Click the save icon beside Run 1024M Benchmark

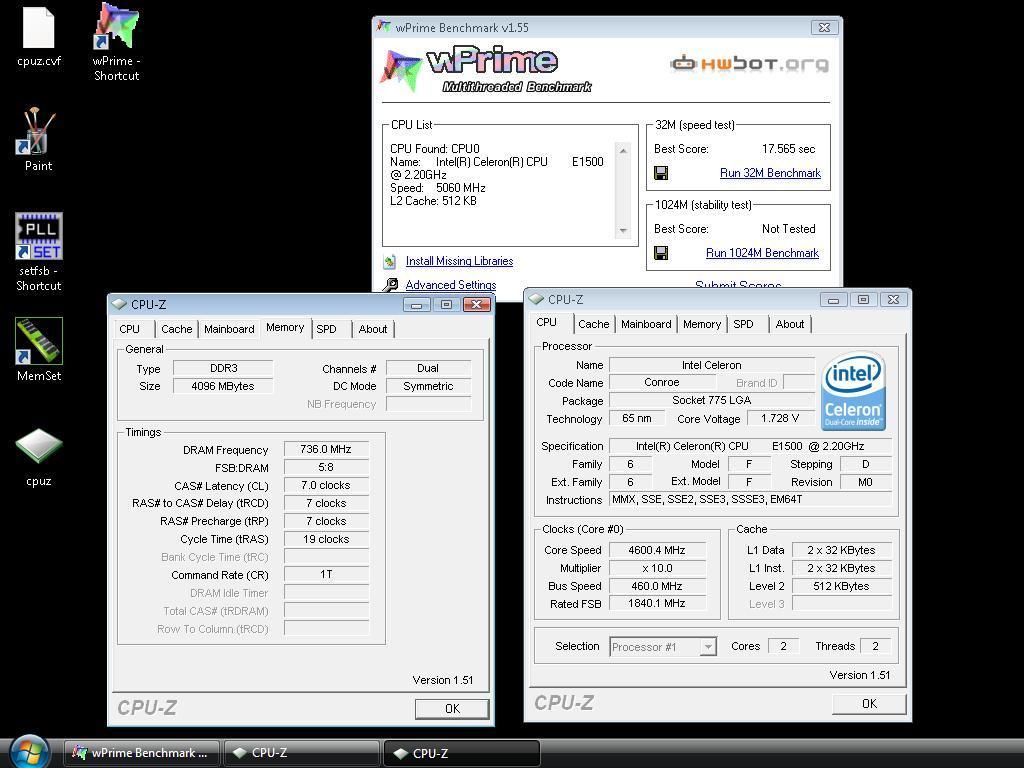[661, 253]
